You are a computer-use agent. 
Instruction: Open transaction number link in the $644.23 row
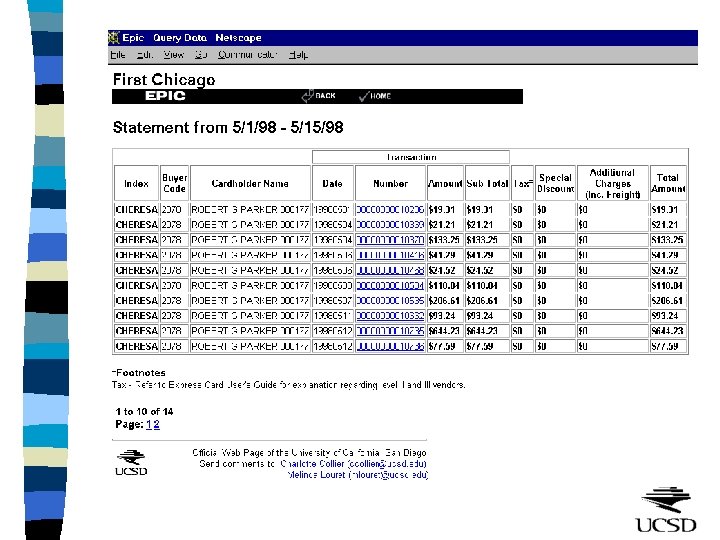390,331
